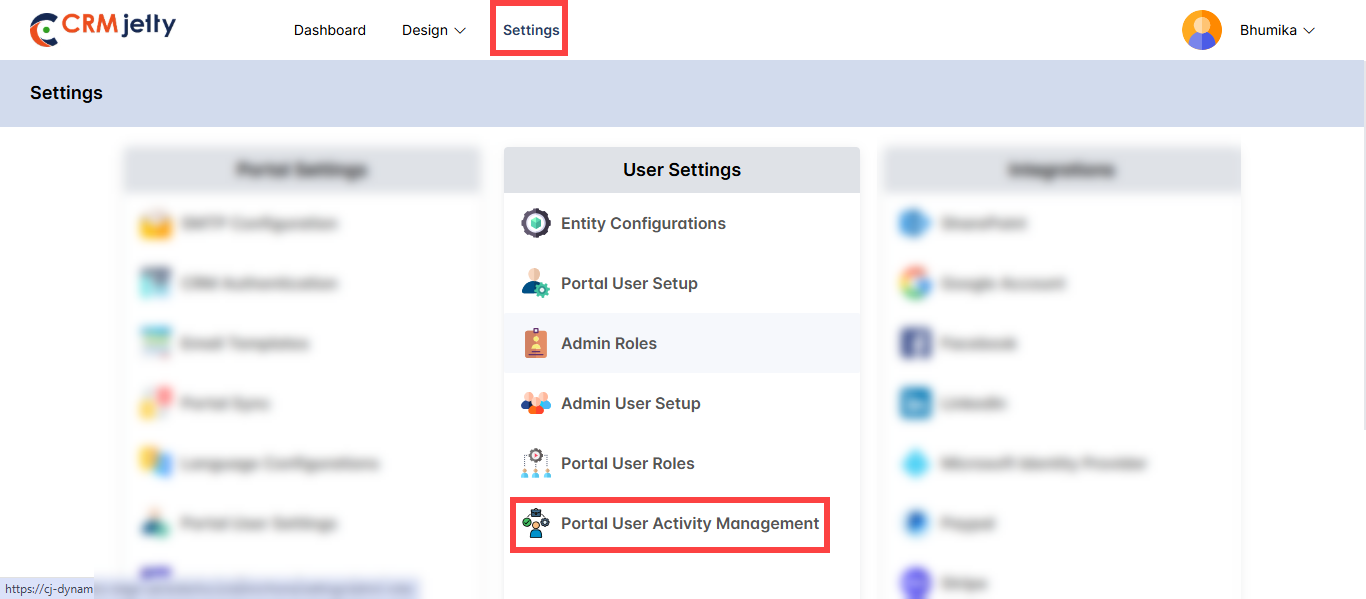1366x599 pixels.
Task: Click the chevron arrow beside Bhumika
Action: tap(1308, 31)
